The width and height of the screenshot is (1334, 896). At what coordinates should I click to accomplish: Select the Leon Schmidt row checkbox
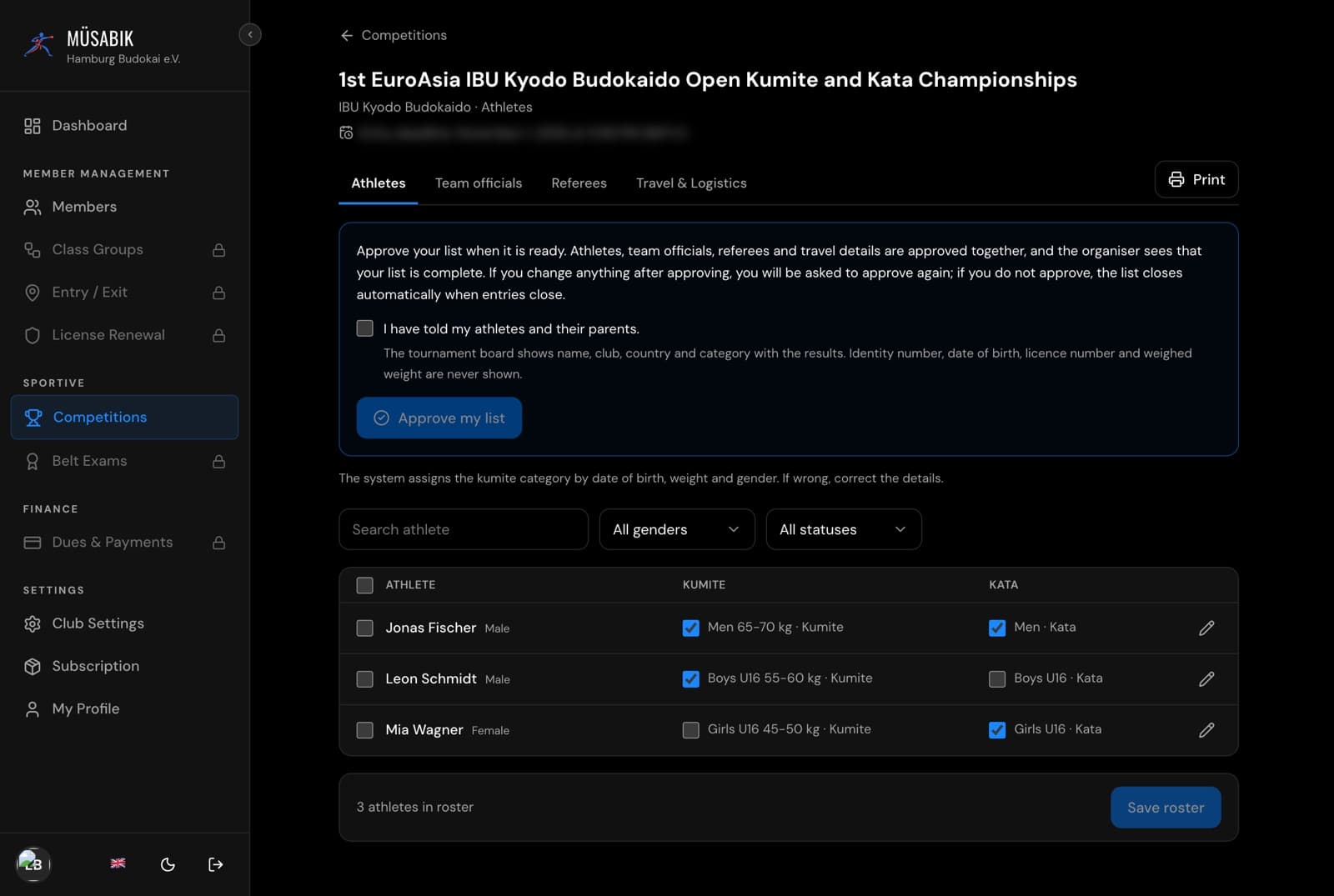365,678
